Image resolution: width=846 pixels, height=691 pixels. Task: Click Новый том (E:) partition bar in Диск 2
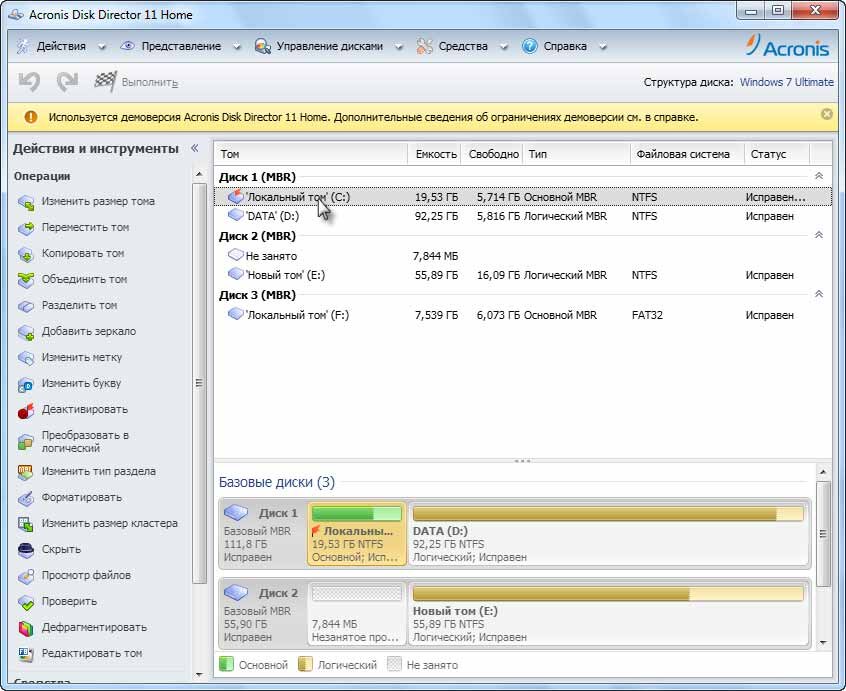pyautogui.click(x=608, y=593)
